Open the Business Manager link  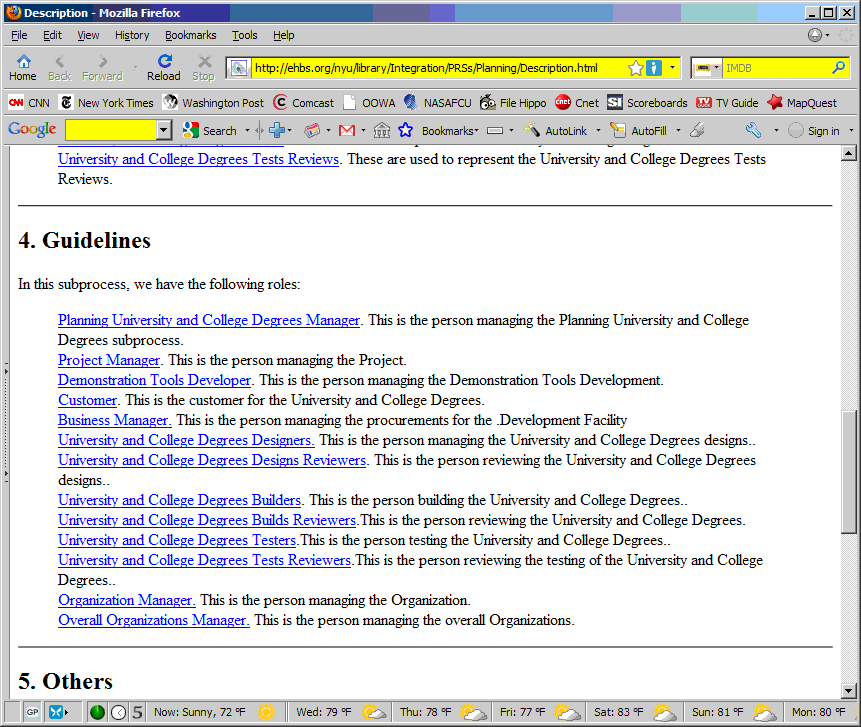(x=115, y=420)
